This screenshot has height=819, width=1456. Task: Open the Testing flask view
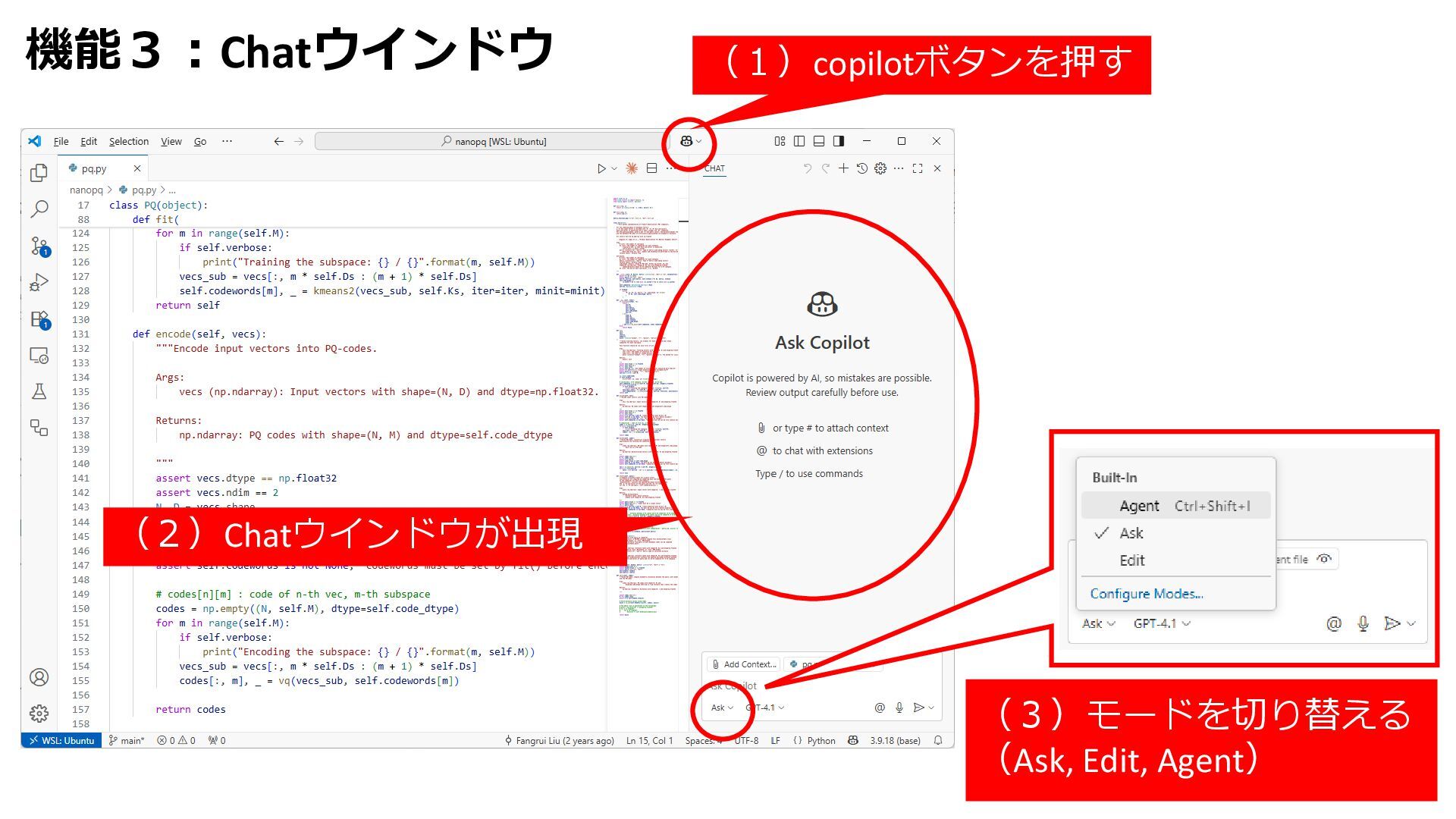[39, 391]
